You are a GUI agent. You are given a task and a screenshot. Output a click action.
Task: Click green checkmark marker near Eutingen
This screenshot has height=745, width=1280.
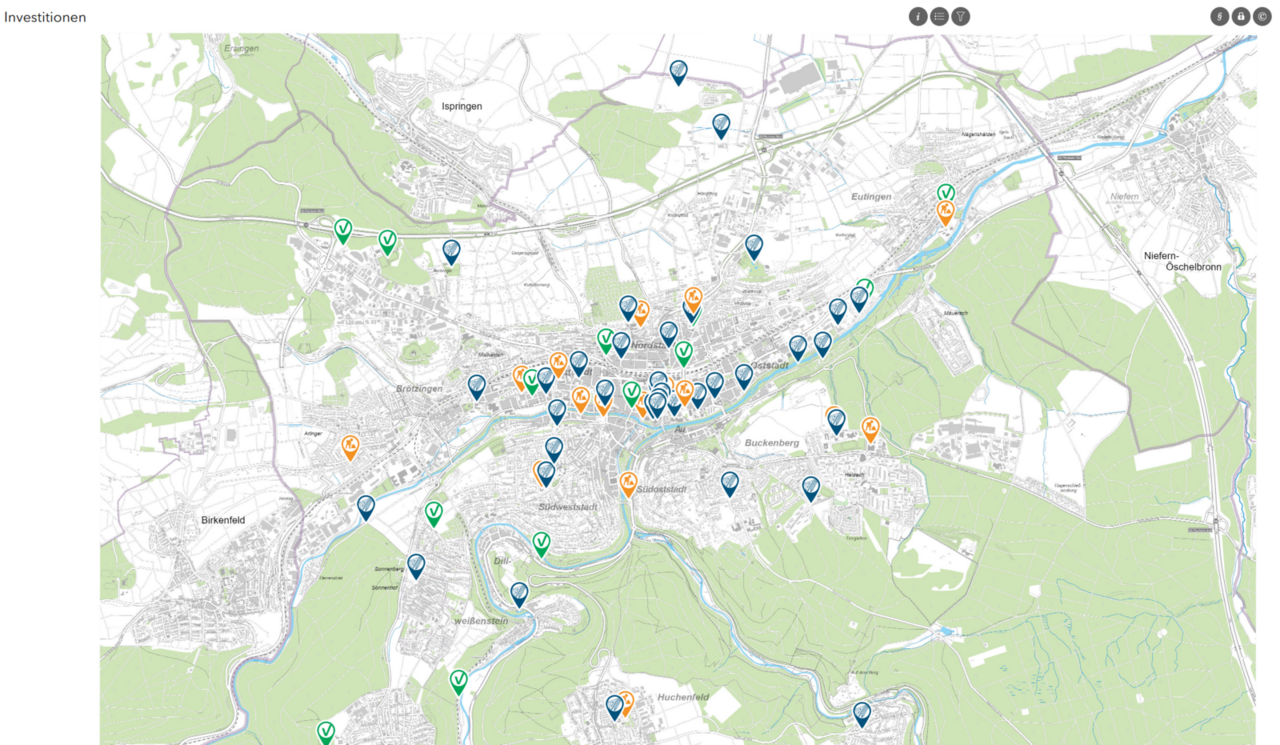click(946, 192)
